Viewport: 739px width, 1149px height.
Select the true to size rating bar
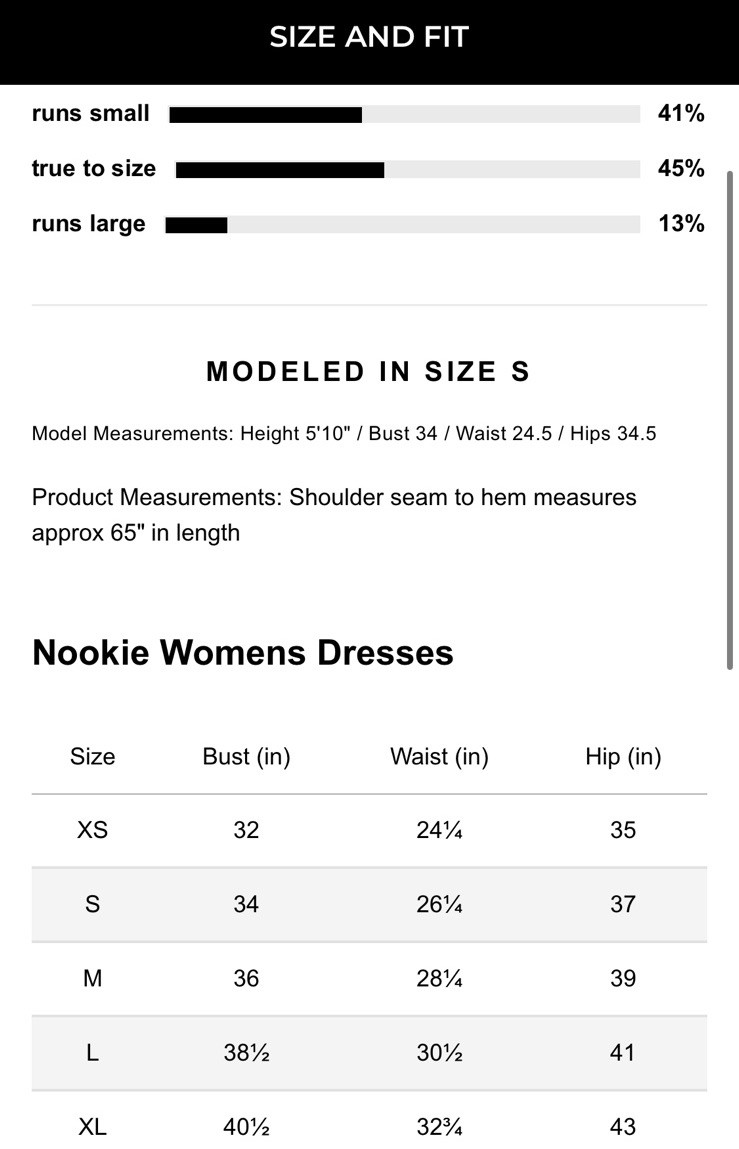pyautogui.click(x=408, y=169)
